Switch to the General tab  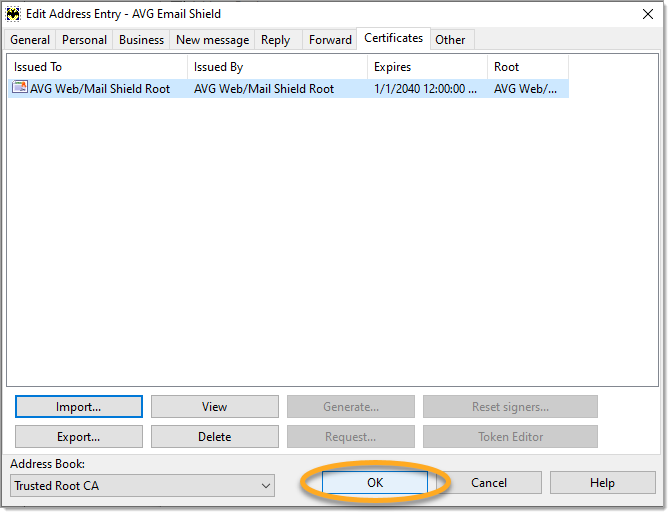(30, 40)
